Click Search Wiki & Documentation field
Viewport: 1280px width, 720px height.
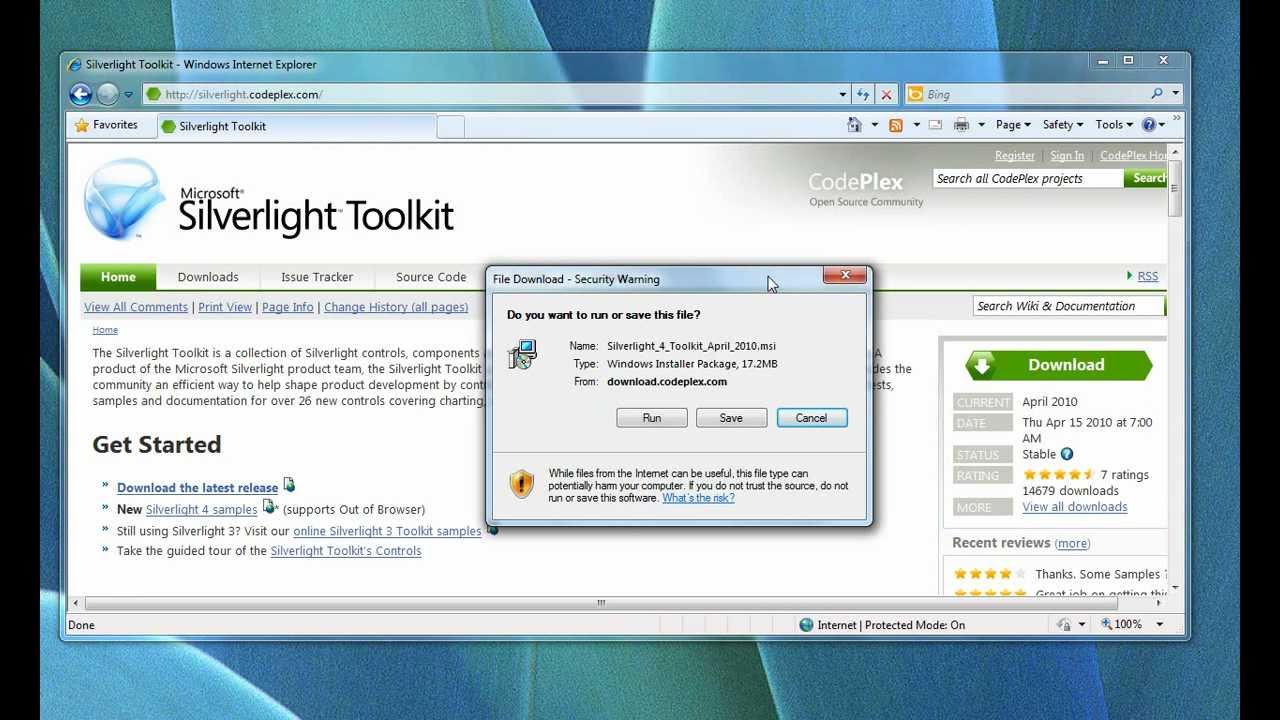point(1068,306)
